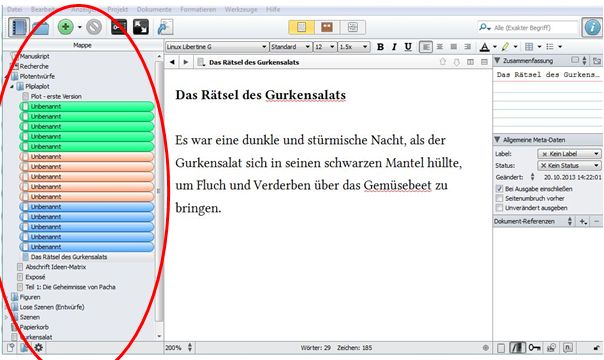
Task: Open the dropdown arrow beside Add button
Action: tap(80, 27)
